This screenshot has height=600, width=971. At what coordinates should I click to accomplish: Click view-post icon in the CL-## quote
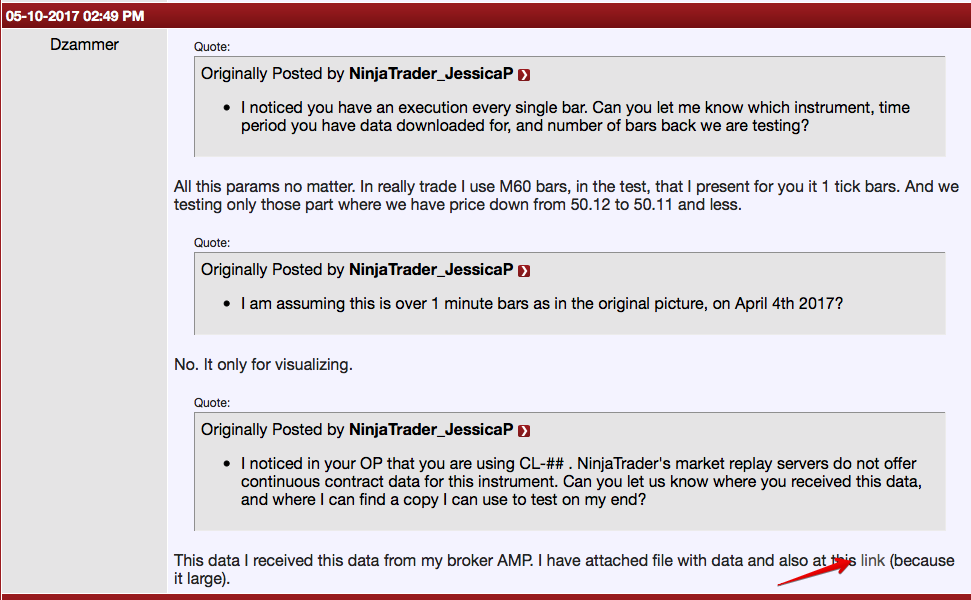[x=525, y=431]
